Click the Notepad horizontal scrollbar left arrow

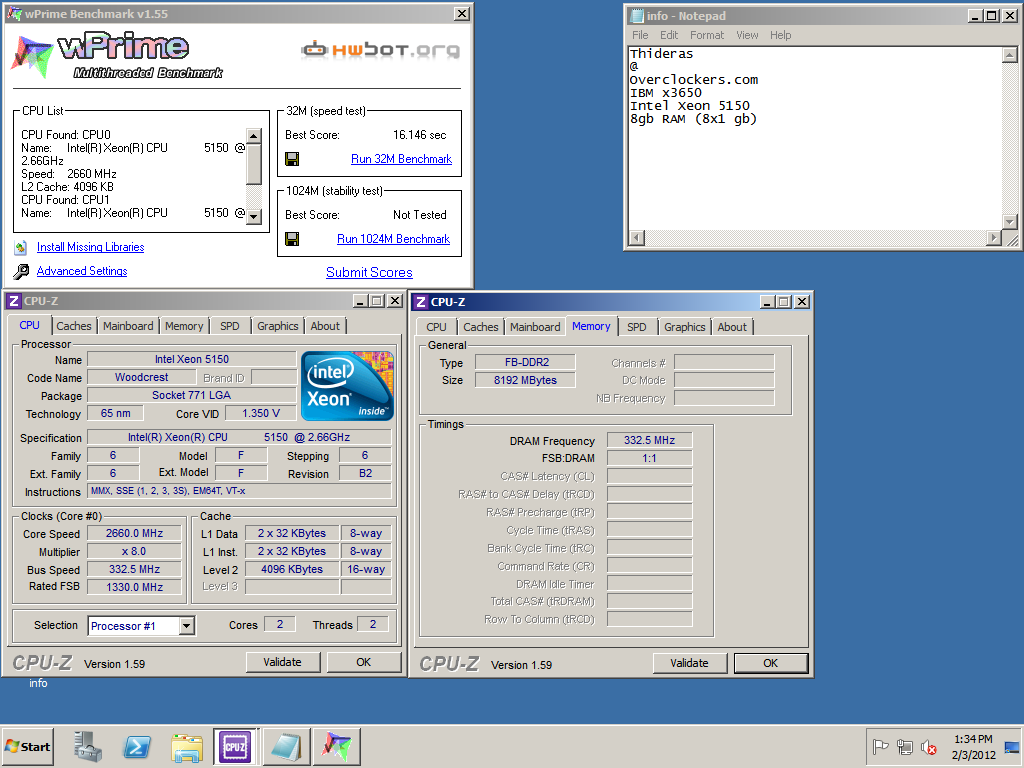point(637,238)
